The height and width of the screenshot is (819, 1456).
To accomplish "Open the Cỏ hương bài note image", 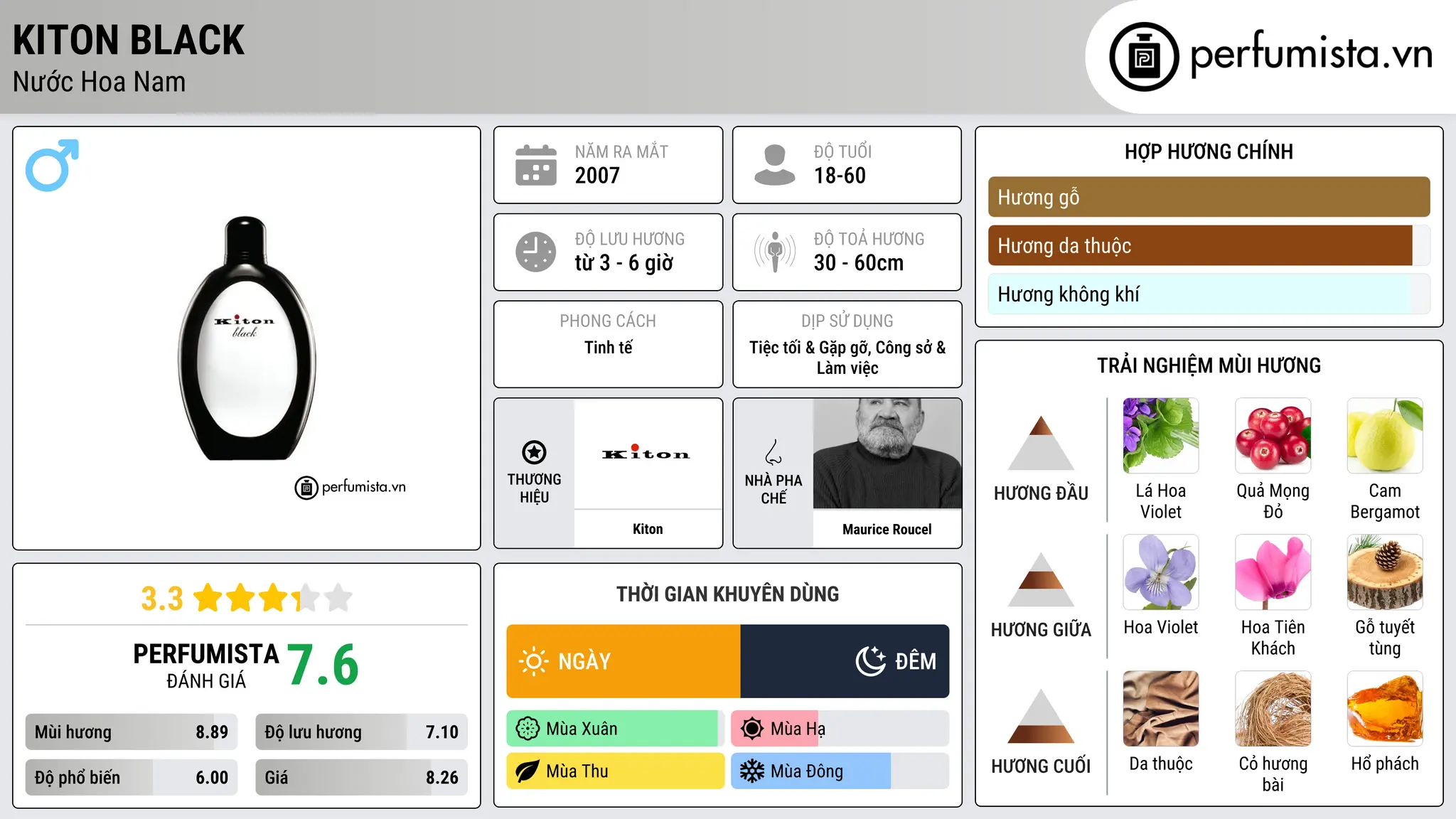I will (1273, 709).
